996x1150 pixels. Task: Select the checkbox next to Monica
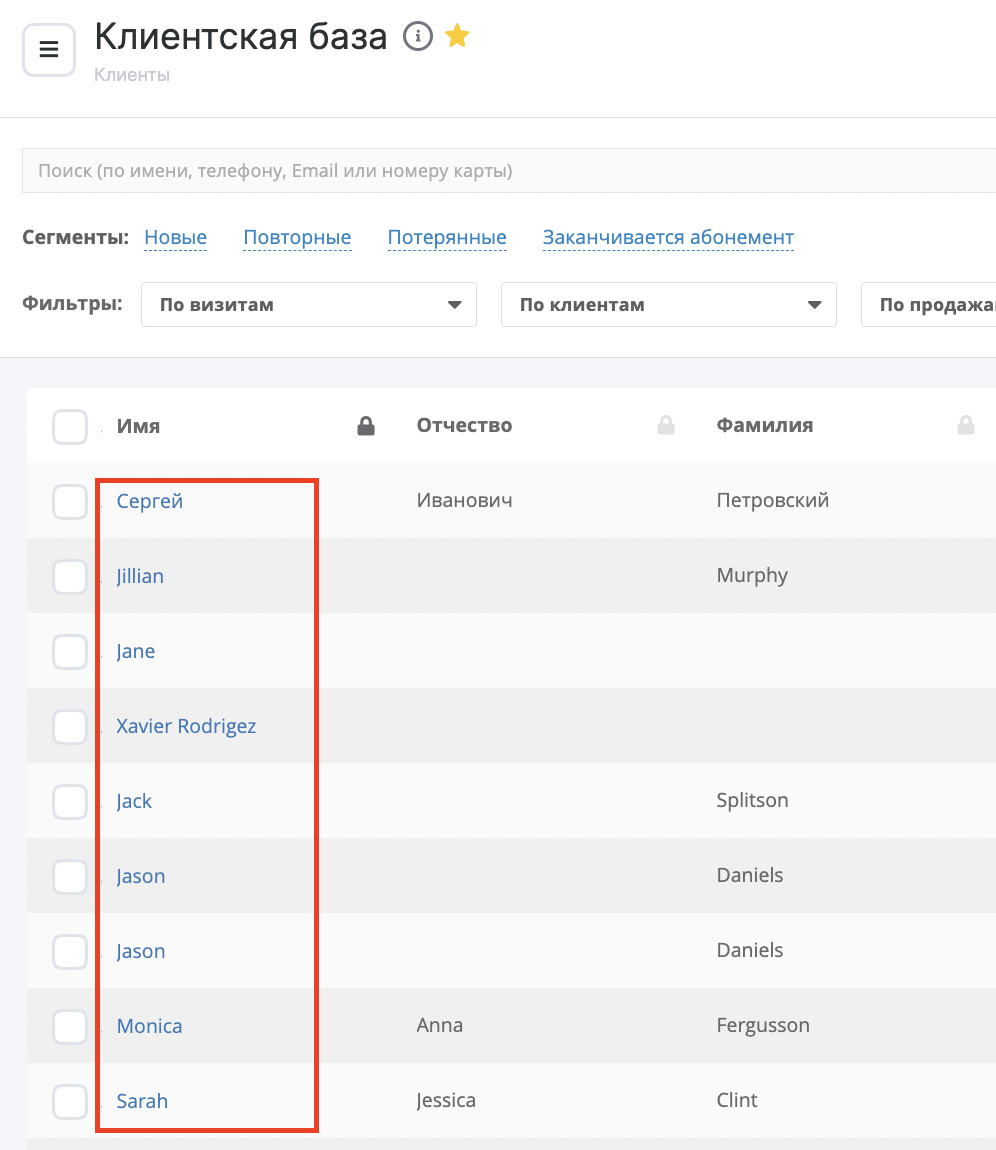70,1026
